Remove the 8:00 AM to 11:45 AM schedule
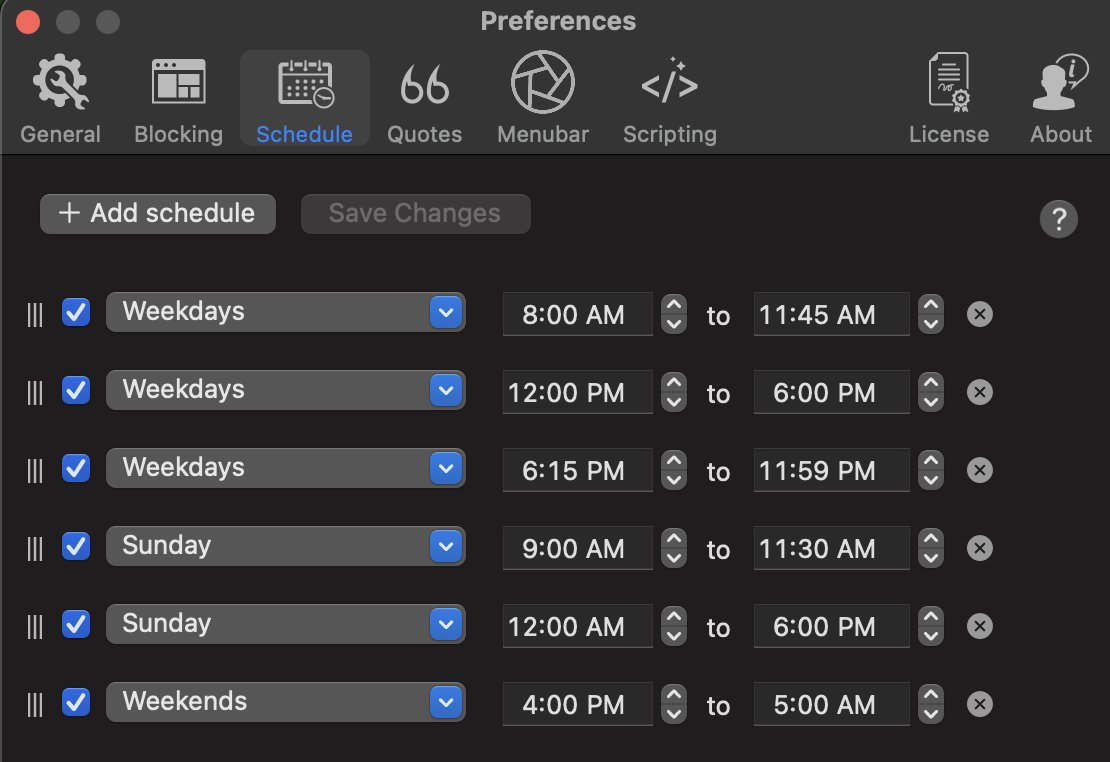 click(980, 314)
